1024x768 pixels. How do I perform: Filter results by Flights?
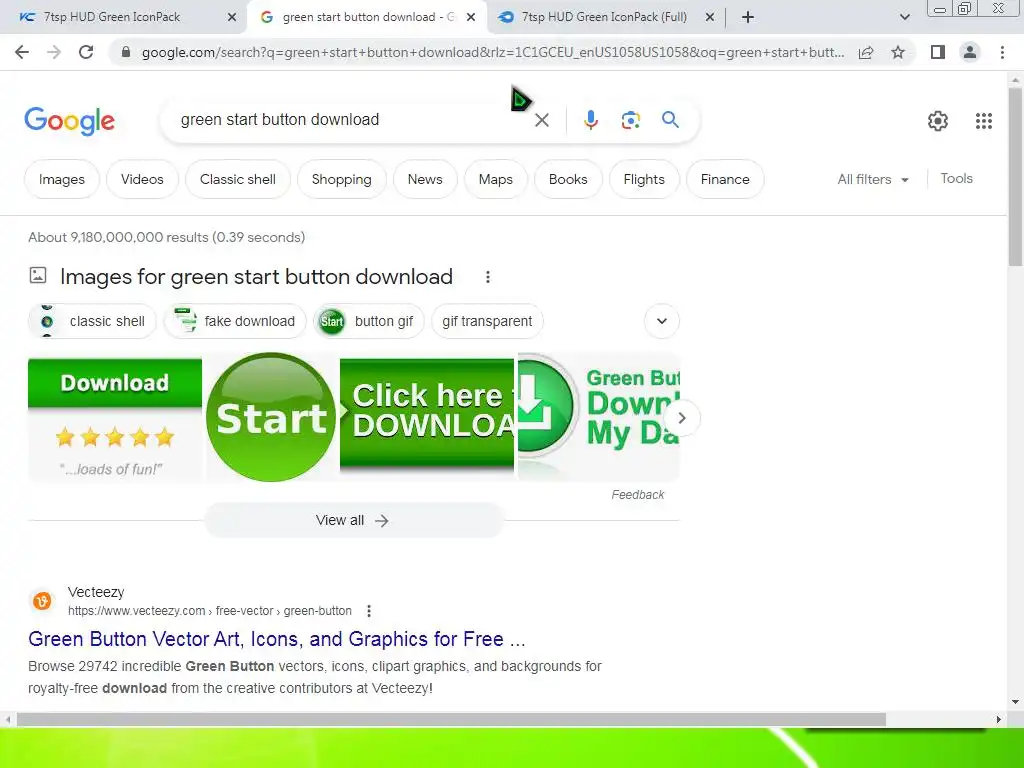click(x=644, y=179)
